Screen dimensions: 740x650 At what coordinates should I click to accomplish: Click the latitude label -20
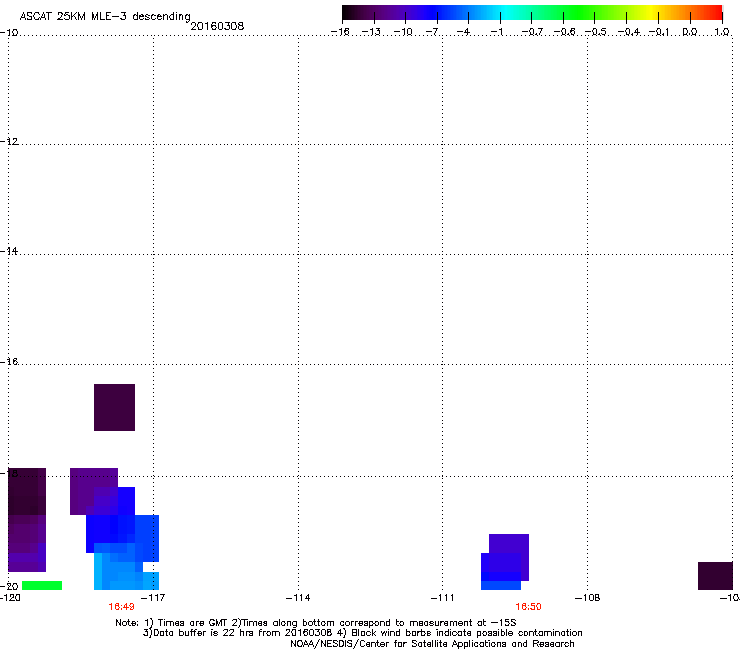pos(9,586)
